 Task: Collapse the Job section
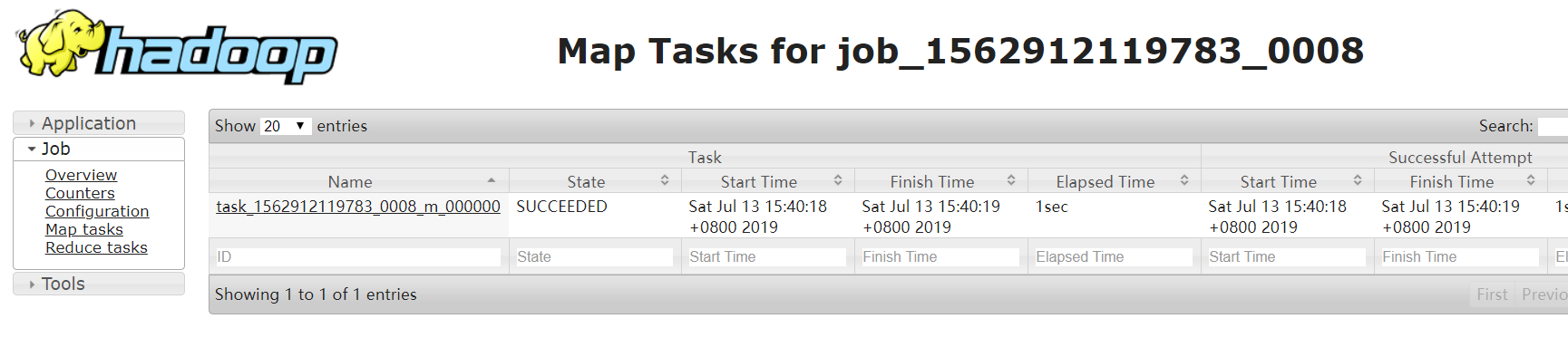point(99,149)
